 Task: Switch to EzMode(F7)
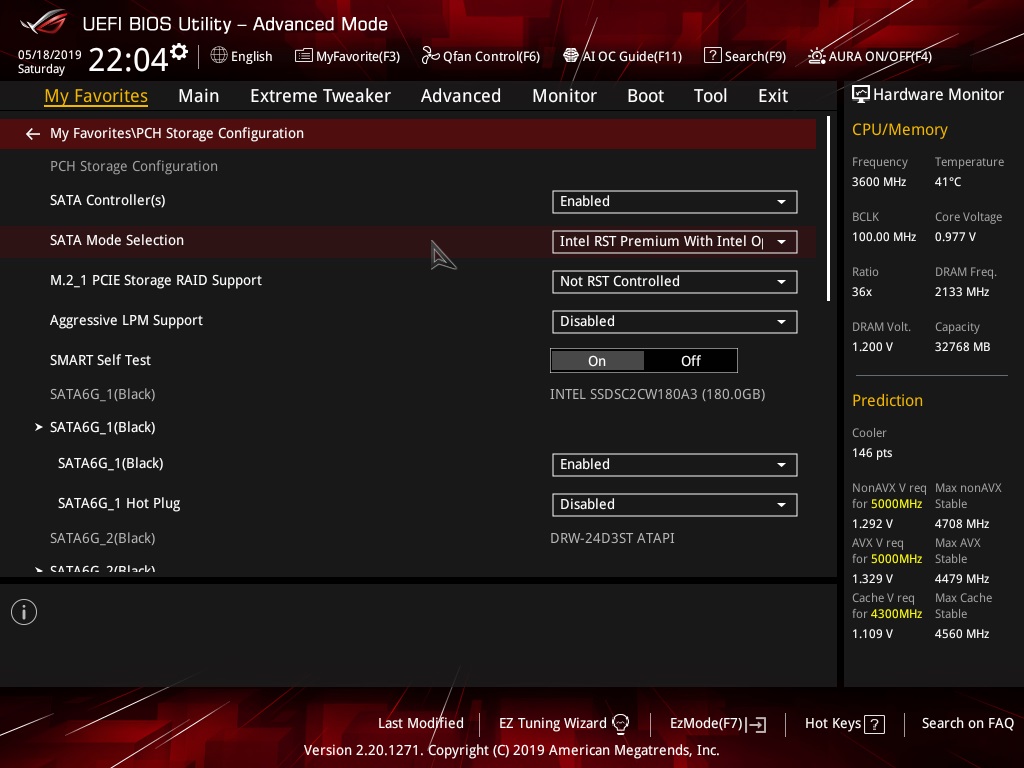point(706,723)
